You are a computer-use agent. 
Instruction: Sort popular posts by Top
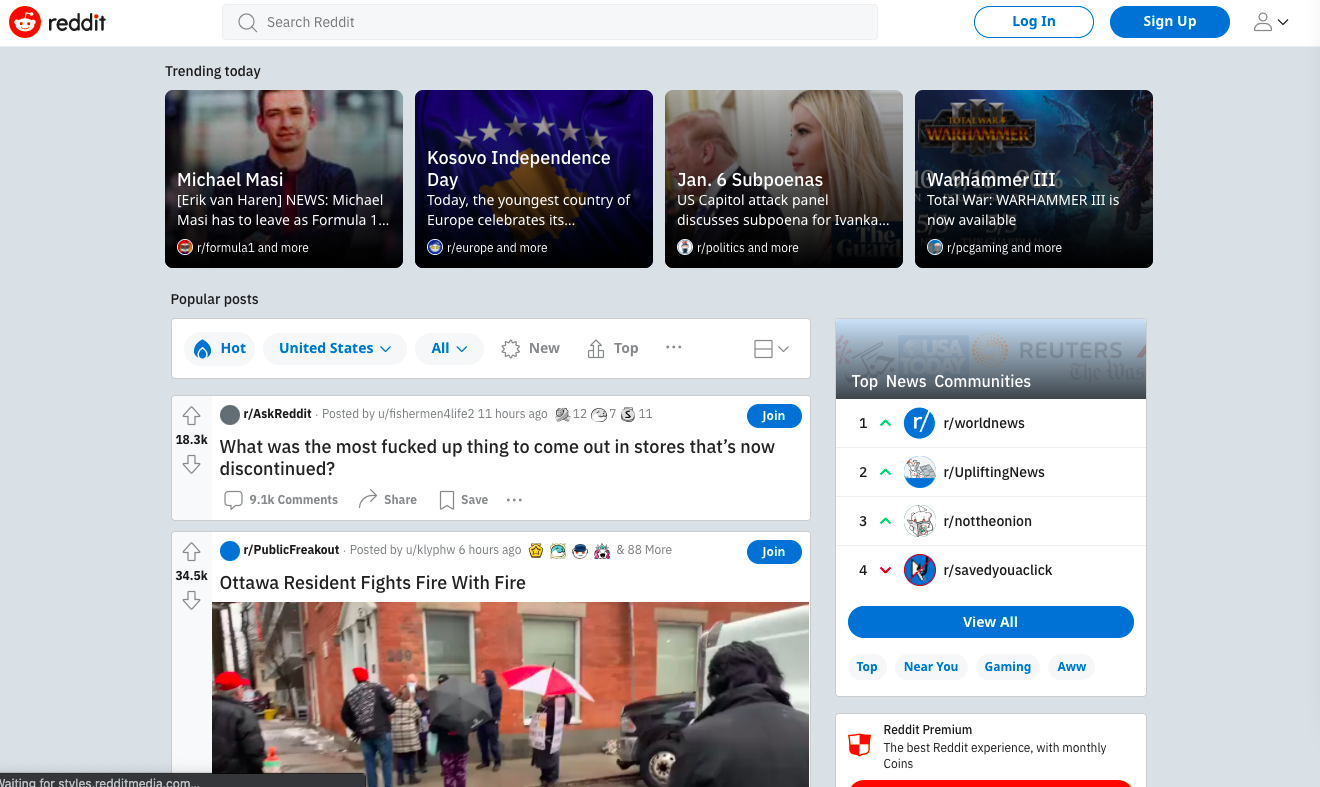613,348
